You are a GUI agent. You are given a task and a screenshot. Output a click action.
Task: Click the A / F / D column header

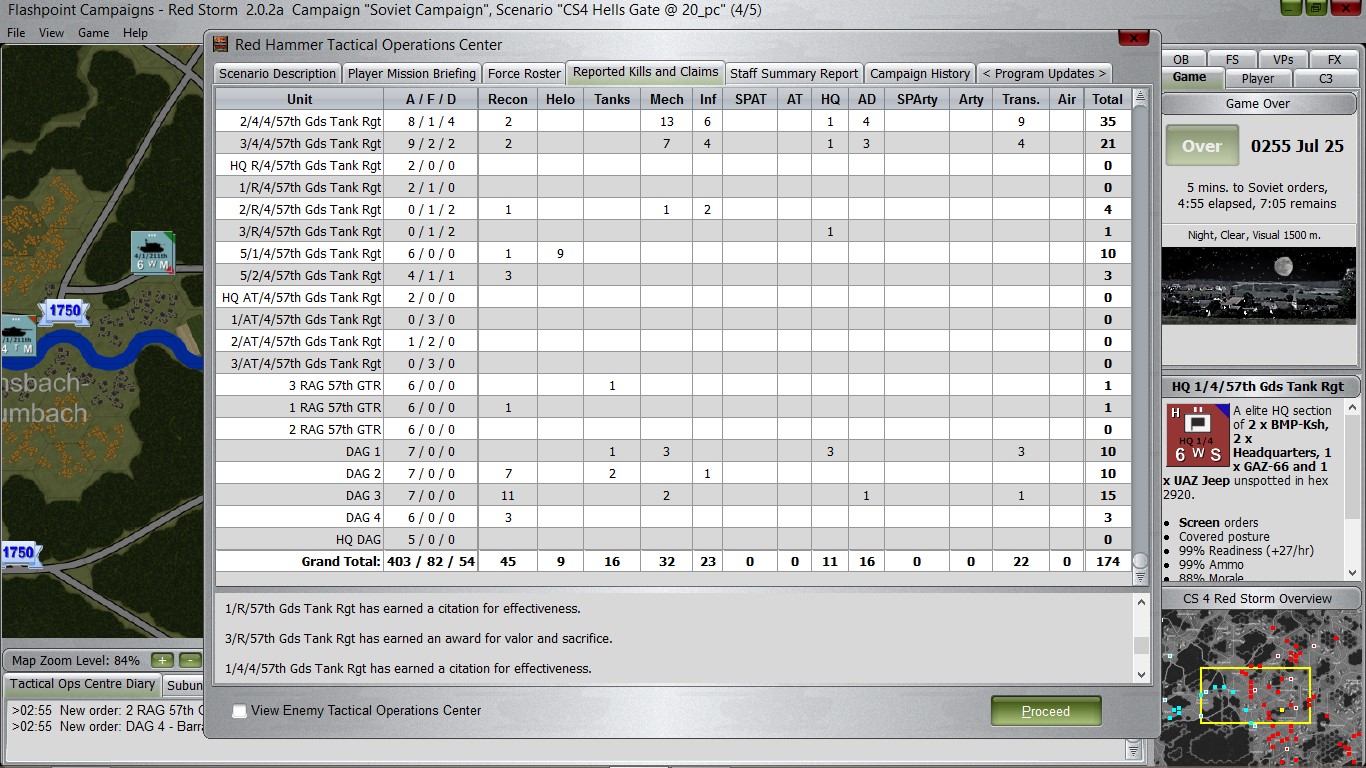pyautogui.click(x=431, y=99)
